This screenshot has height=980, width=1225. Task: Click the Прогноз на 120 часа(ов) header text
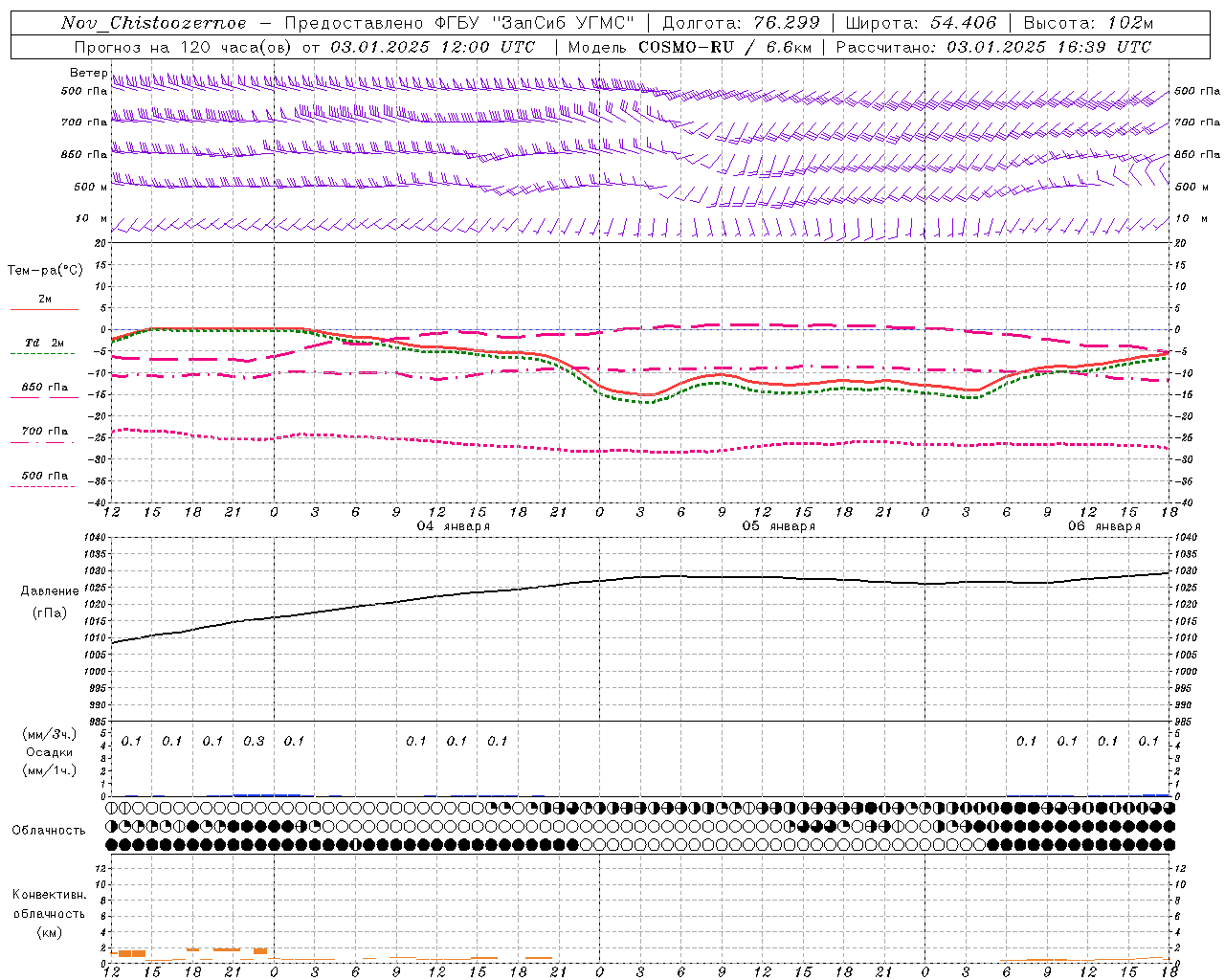tap(185, 47)
